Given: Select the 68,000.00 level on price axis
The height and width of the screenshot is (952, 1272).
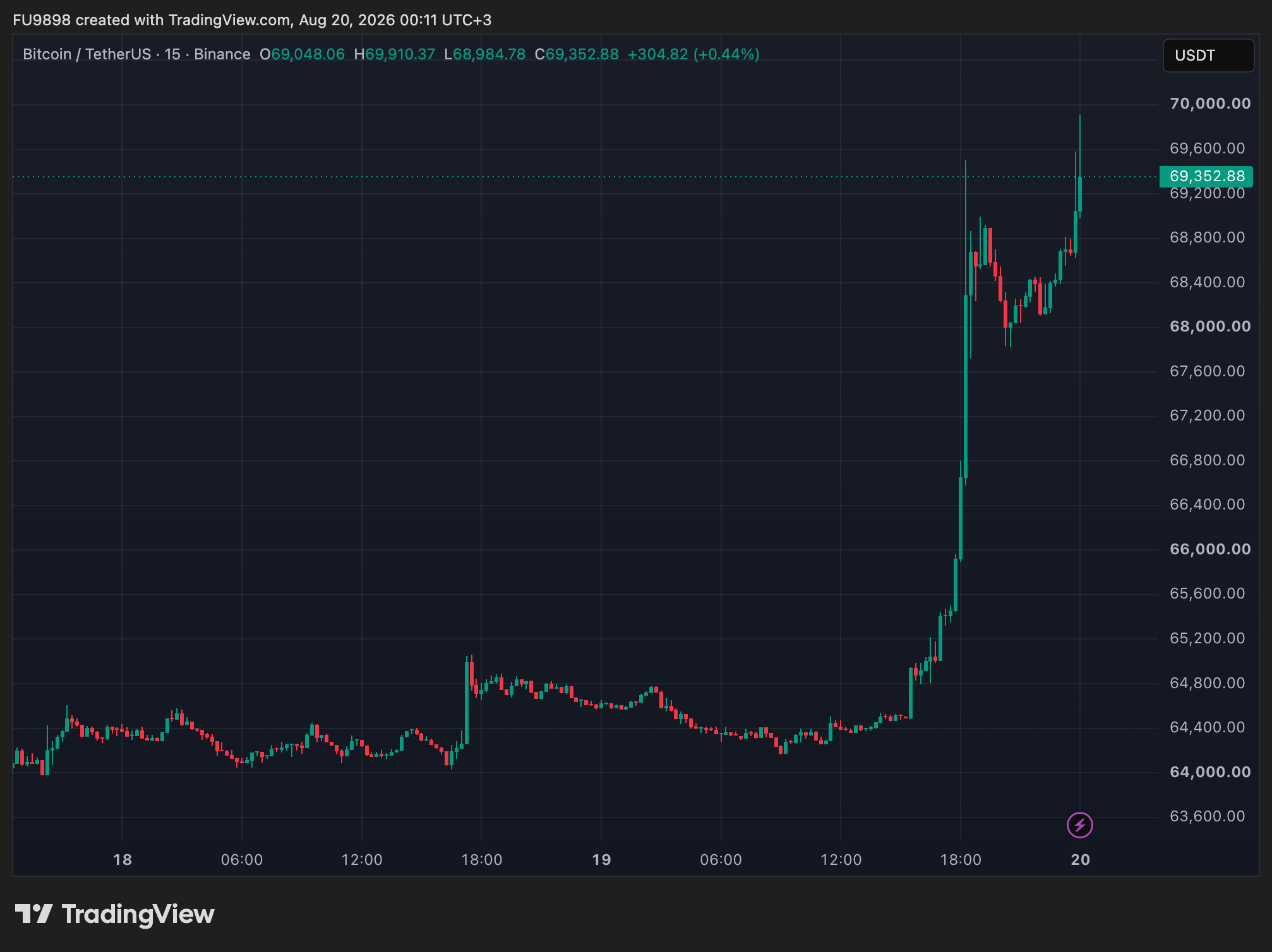Looking at the screenshot, I should point(1210,326).
